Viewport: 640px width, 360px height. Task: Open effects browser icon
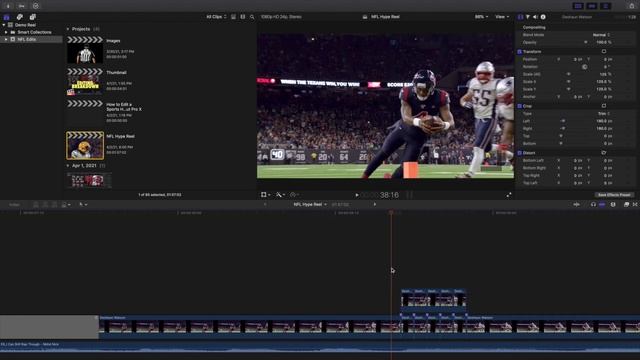(626, 204)
